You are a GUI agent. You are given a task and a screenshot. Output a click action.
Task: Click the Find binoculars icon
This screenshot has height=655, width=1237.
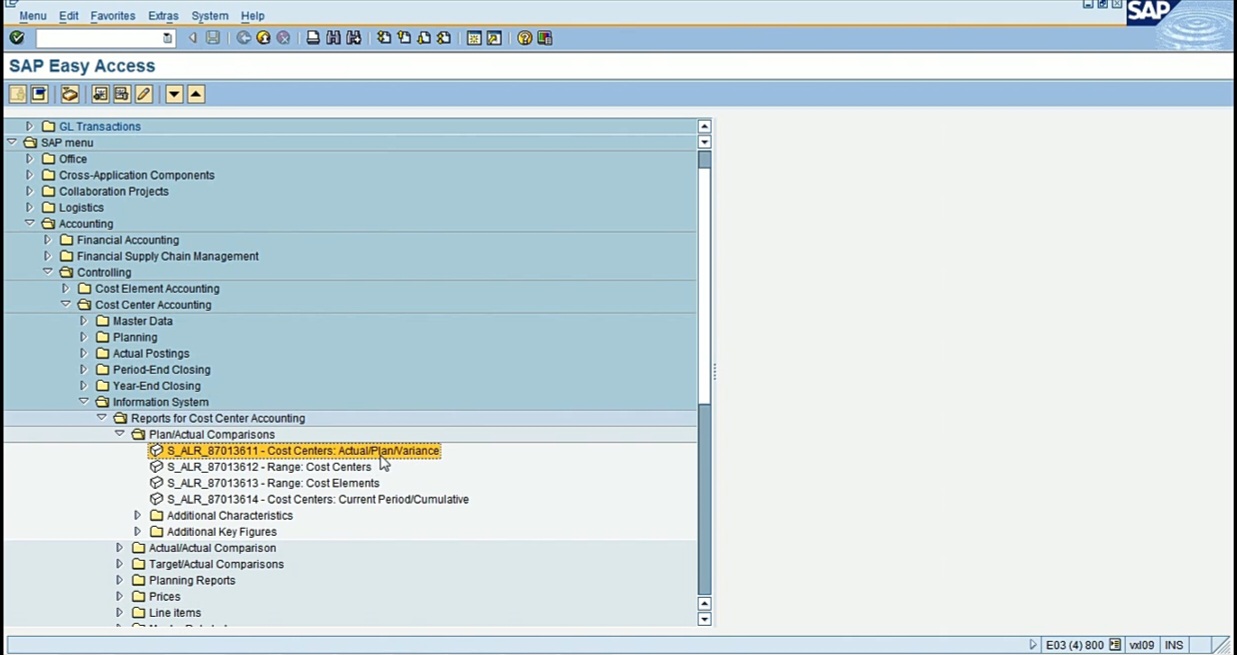(333, 38)
